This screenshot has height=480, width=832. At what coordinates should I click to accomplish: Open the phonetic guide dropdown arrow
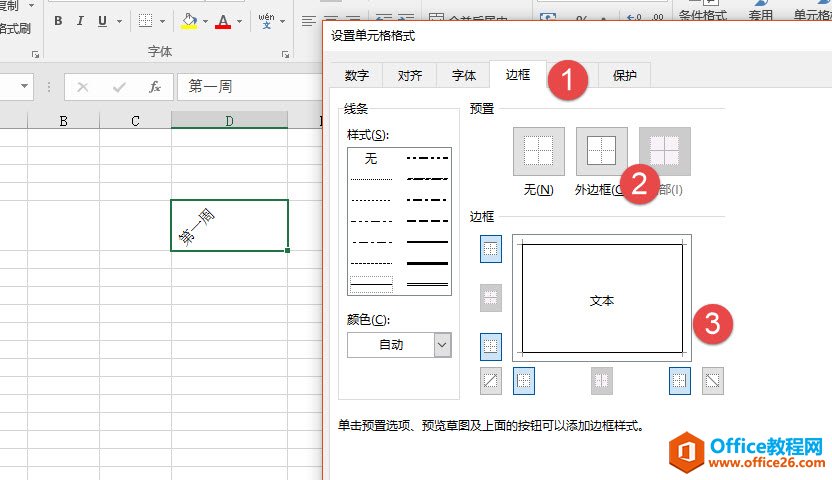pos(283,21)
